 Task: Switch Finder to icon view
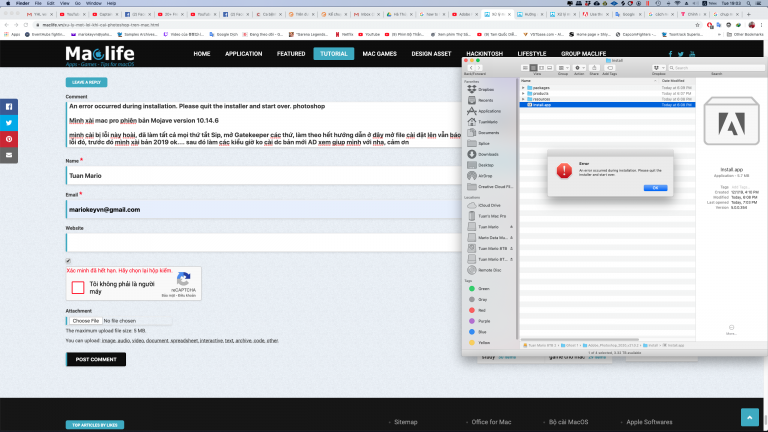(525, 68)
